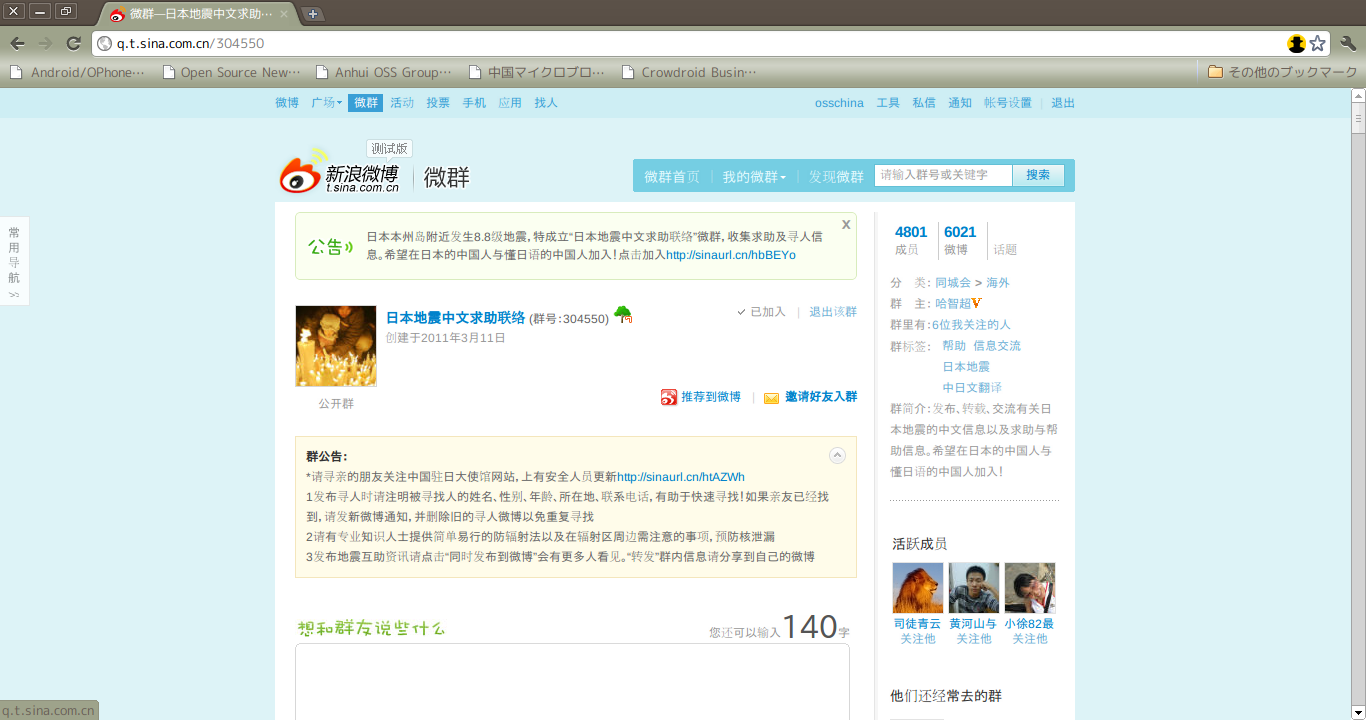Click the post text area input box

point(572,682)
